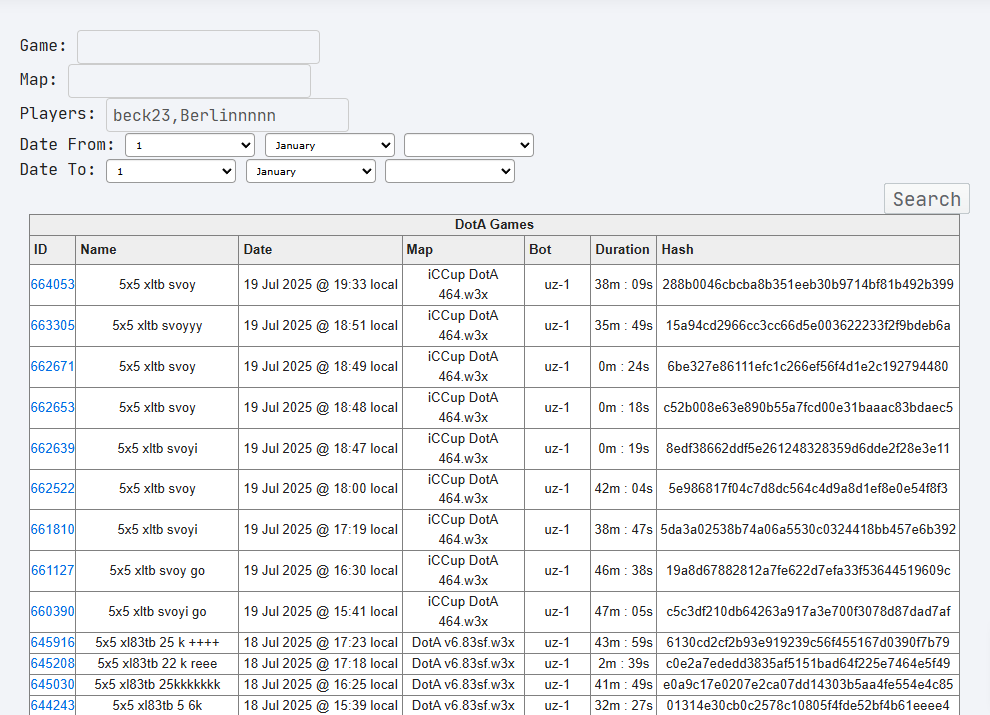Open the Date From day dropdown
This screenshot has height=715, width=990.
pos(190,145)
